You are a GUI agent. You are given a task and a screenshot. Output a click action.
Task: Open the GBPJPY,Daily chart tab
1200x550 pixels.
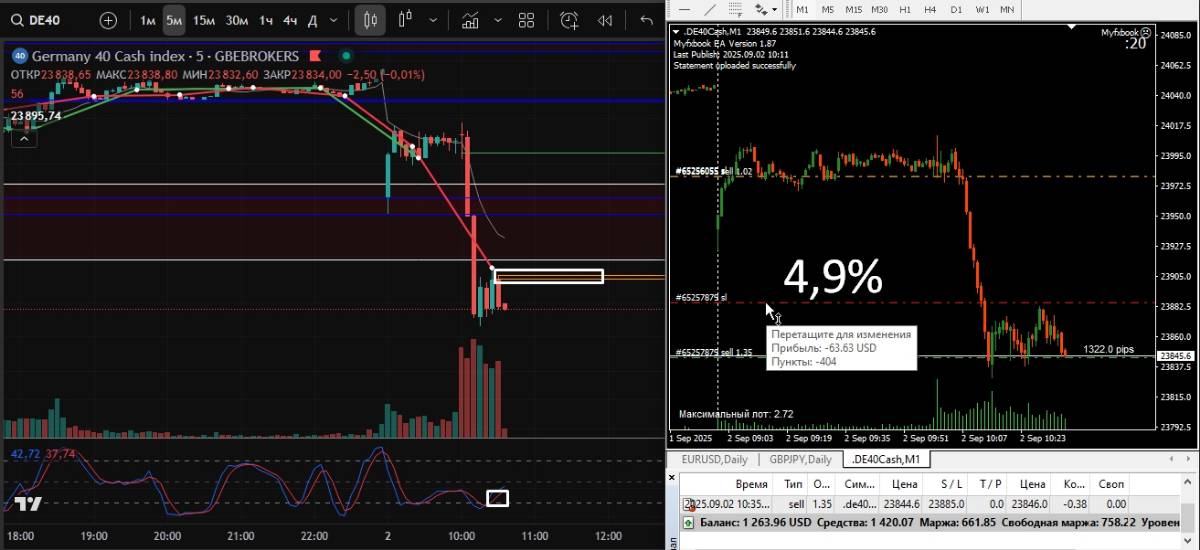[800, 459]
